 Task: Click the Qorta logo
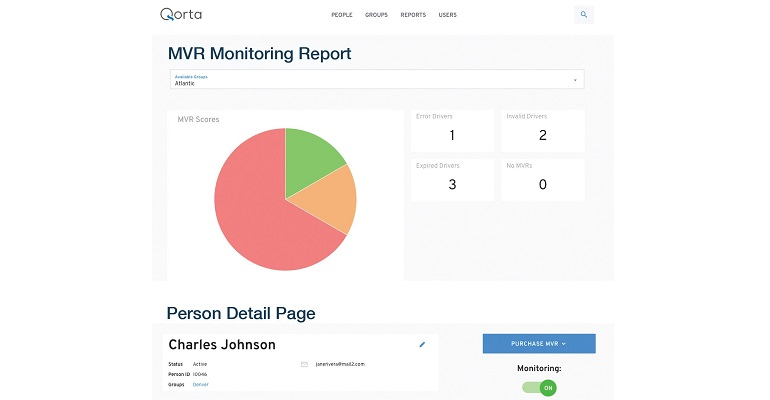[186, 15]
